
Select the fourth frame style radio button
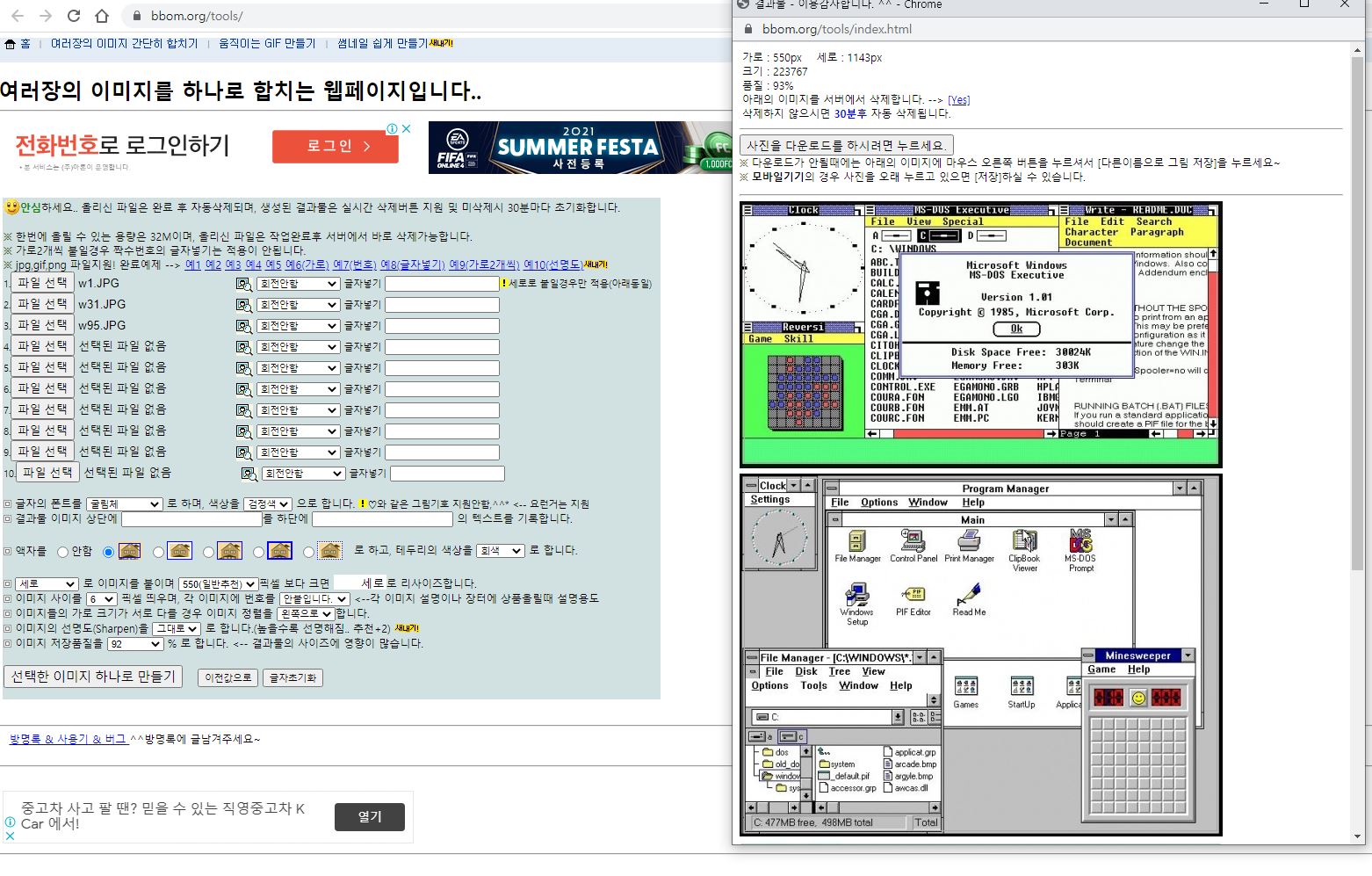[258, 552]
